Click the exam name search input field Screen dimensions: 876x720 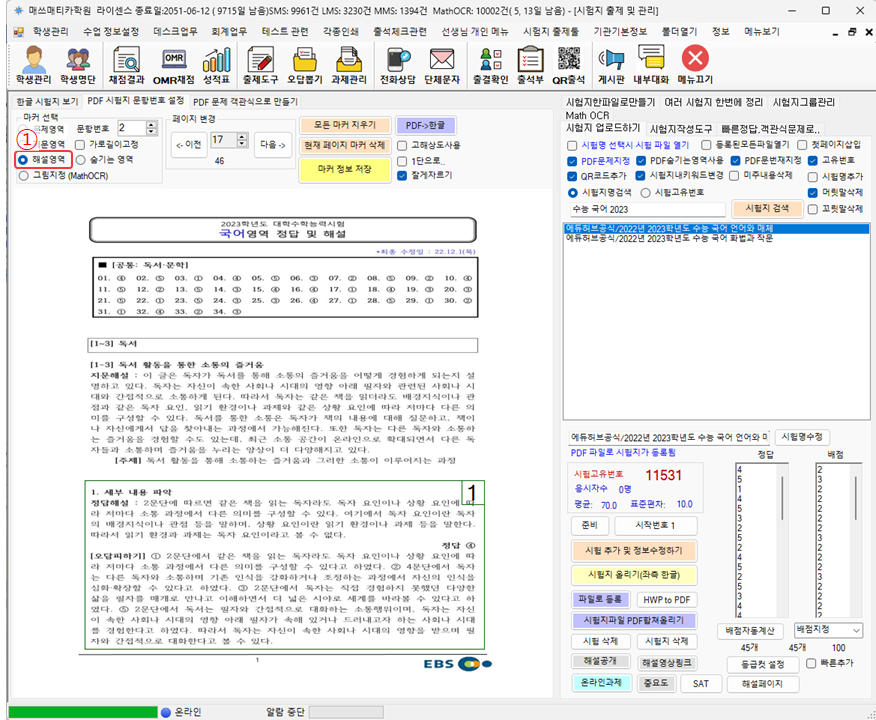644,209
